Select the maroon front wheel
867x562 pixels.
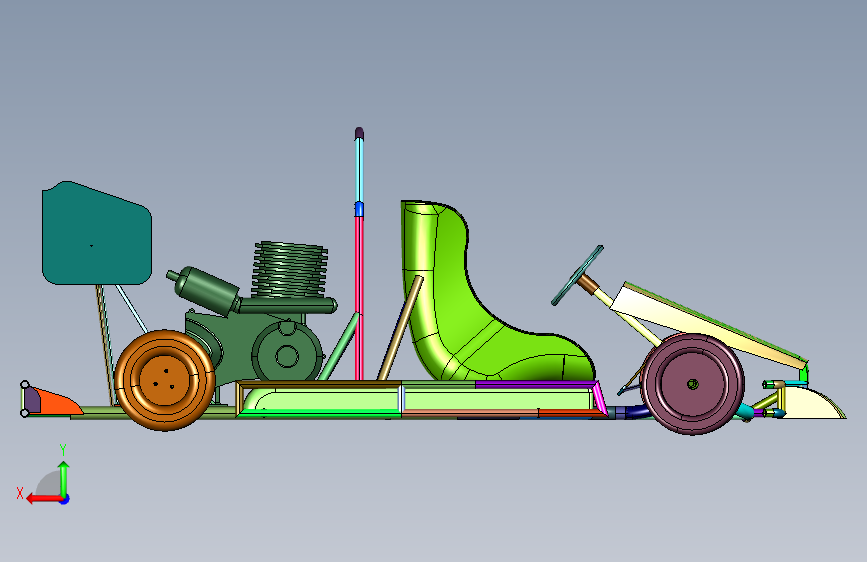[x=692, y=384]
